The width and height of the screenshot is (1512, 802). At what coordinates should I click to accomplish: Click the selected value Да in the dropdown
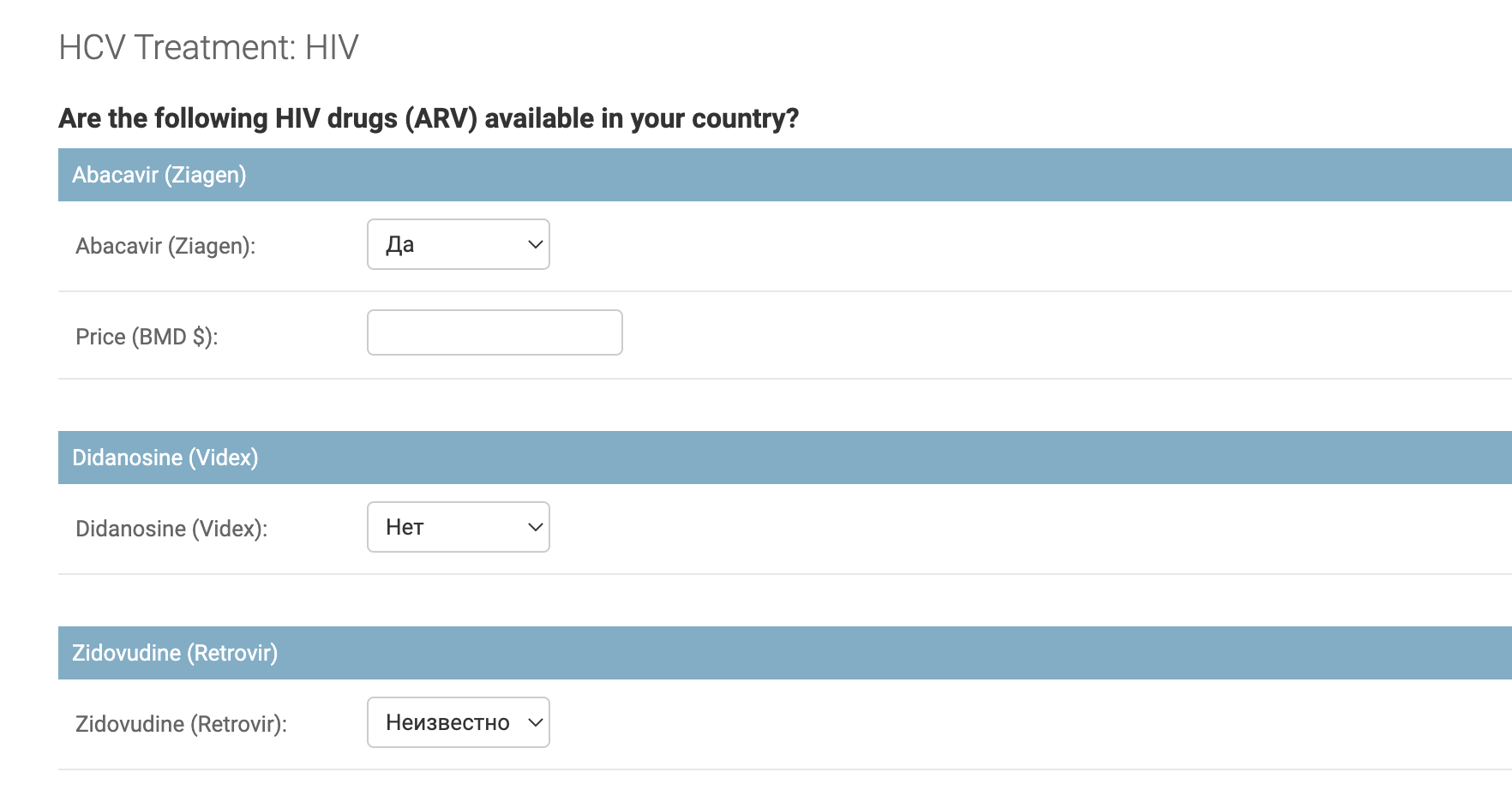coord(400,244)
